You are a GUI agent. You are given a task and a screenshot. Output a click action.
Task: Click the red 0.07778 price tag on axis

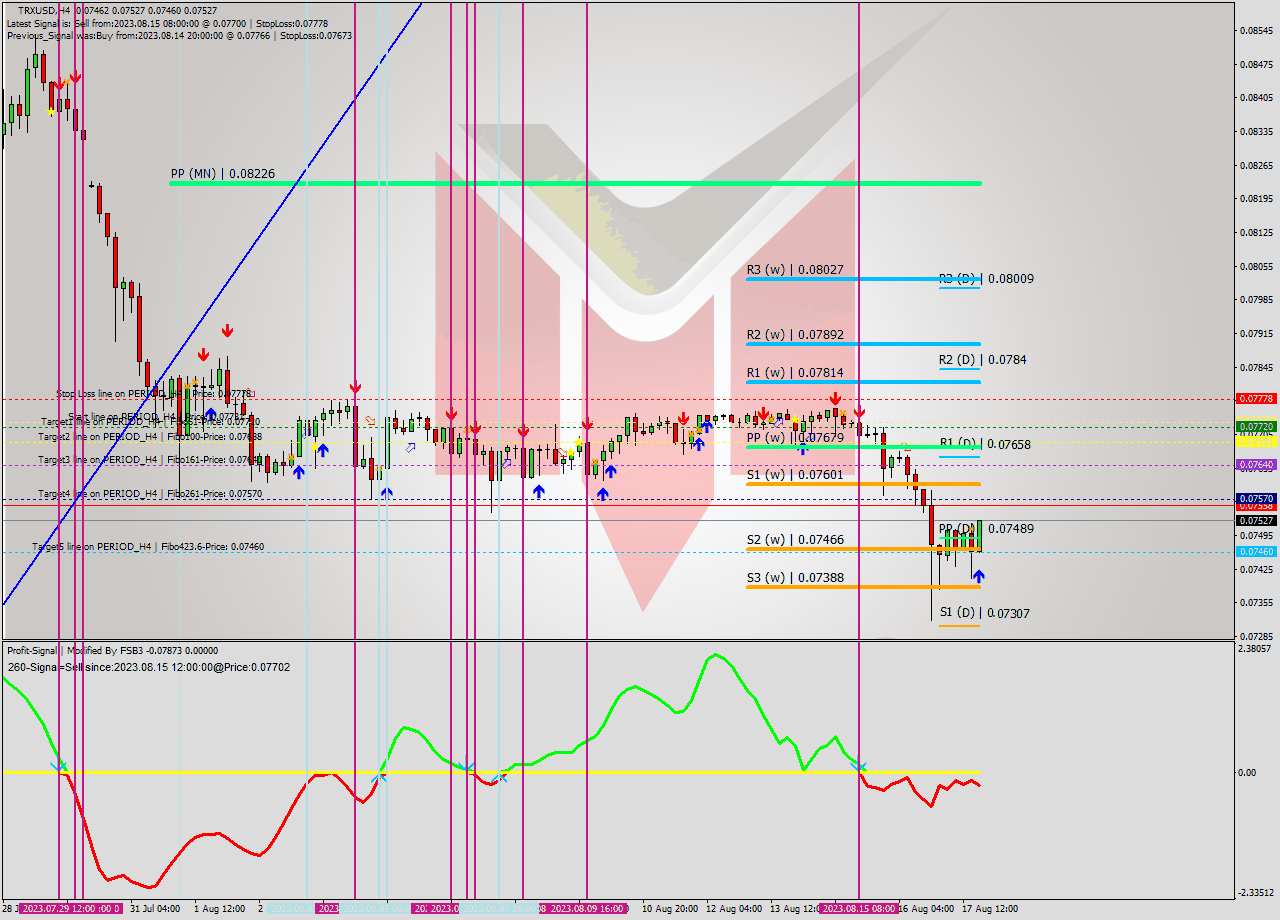(x=1256, y=398)
